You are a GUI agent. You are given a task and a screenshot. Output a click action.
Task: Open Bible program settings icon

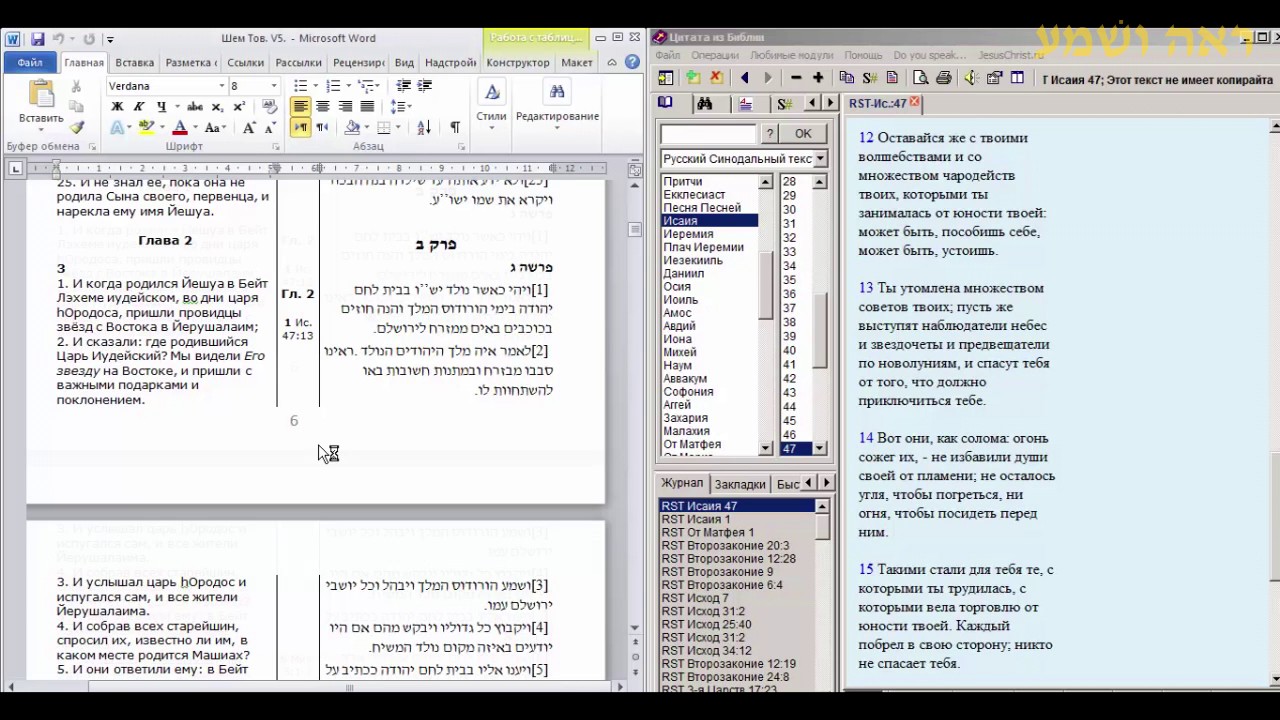pos(993,77)
